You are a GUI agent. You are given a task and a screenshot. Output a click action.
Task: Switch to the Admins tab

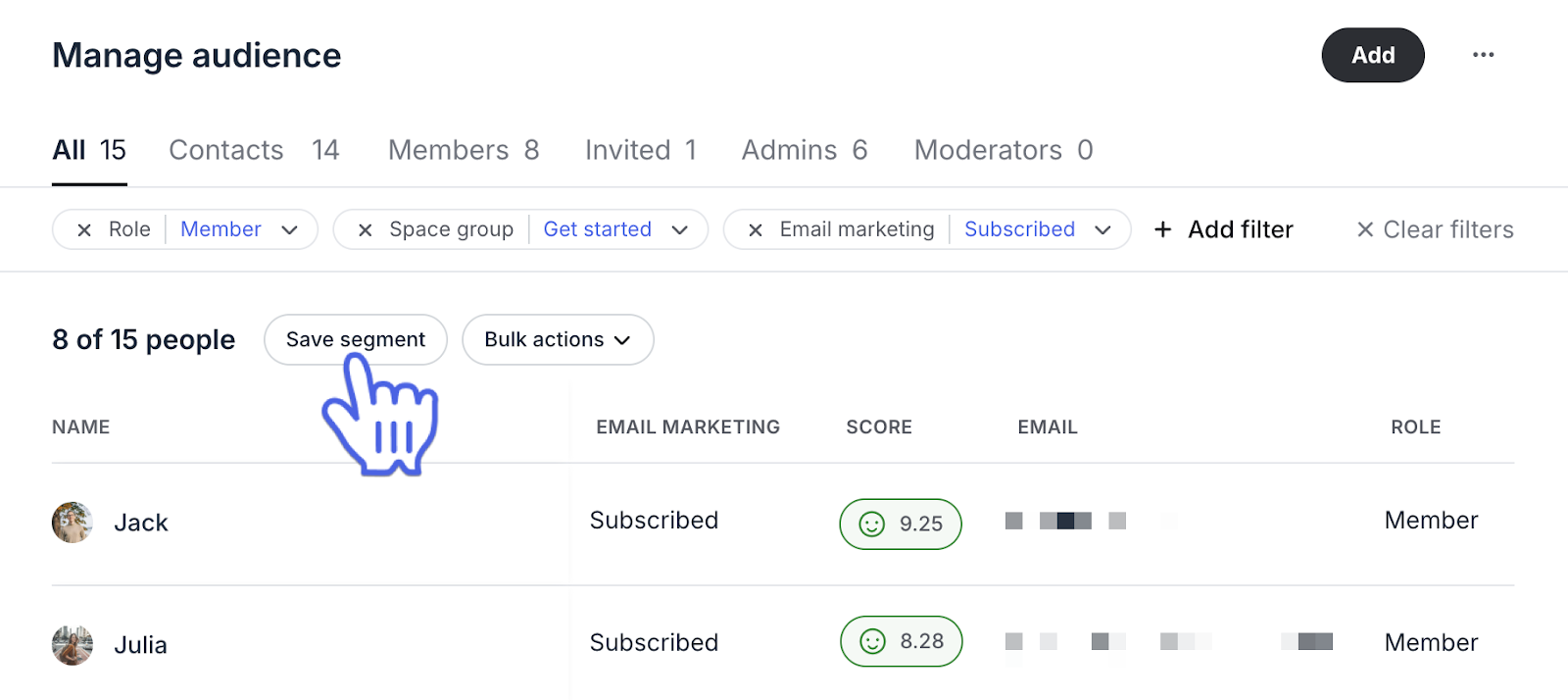(x=805, y=150)
